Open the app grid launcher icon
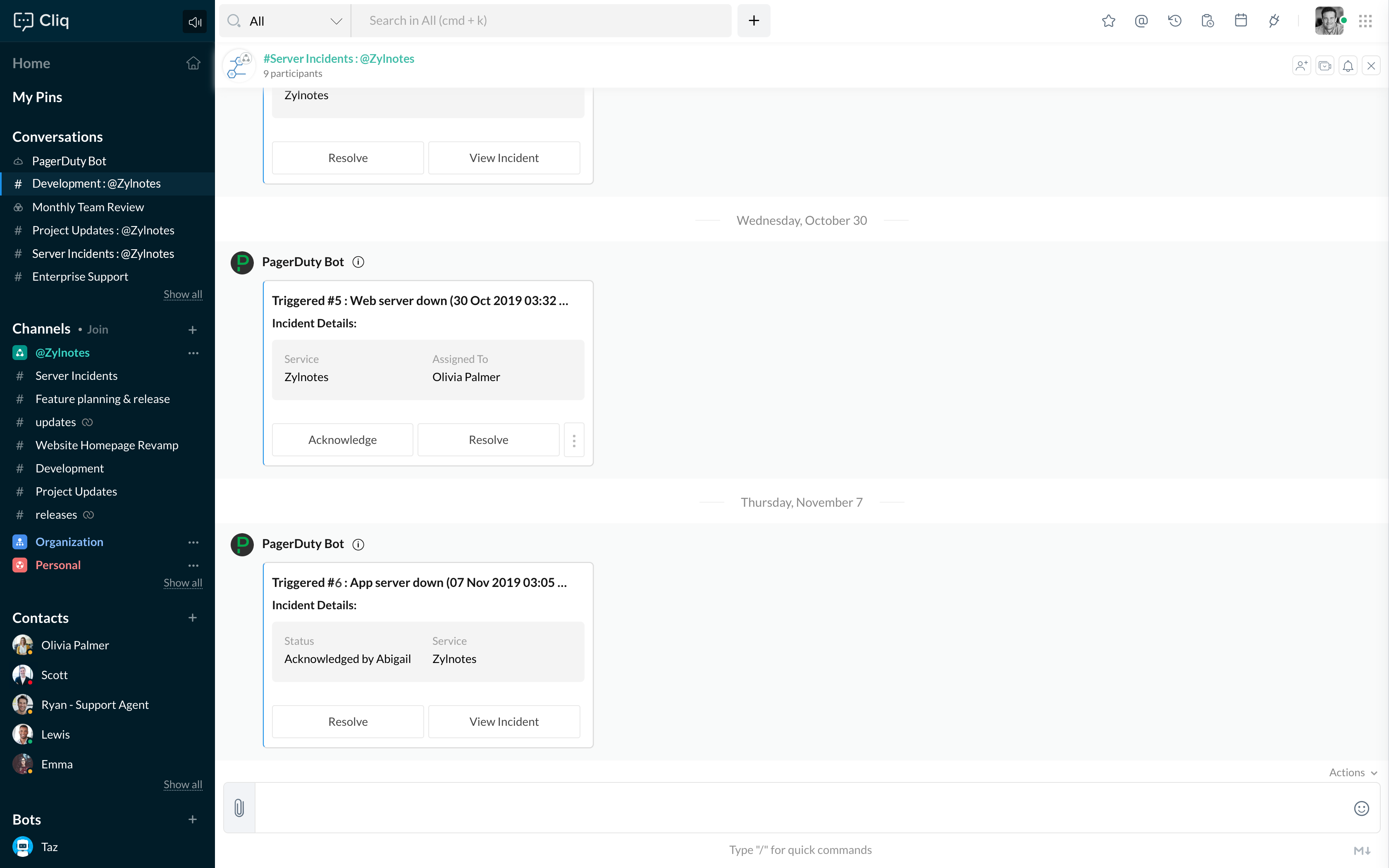The image size is (1389, 868). click(x=1365, y=21)
